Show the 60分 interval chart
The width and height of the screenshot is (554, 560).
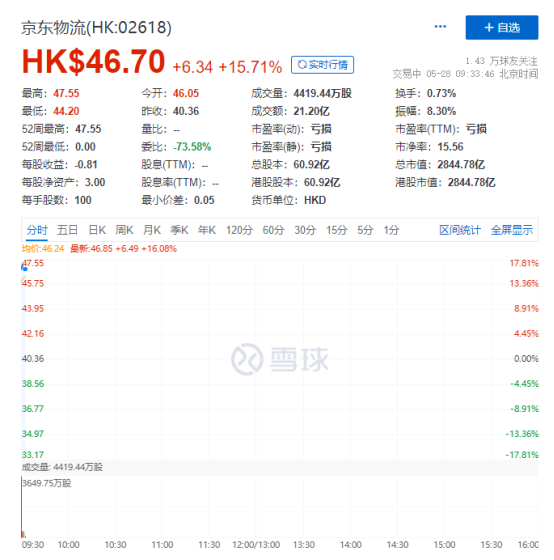point(273,230)
